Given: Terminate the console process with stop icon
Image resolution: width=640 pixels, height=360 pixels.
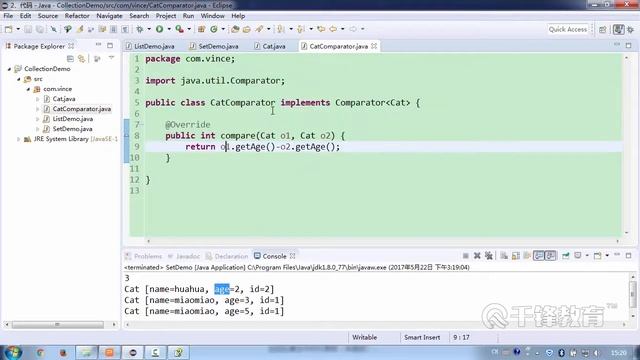Looking at the screenshot, I should point(466,256).
